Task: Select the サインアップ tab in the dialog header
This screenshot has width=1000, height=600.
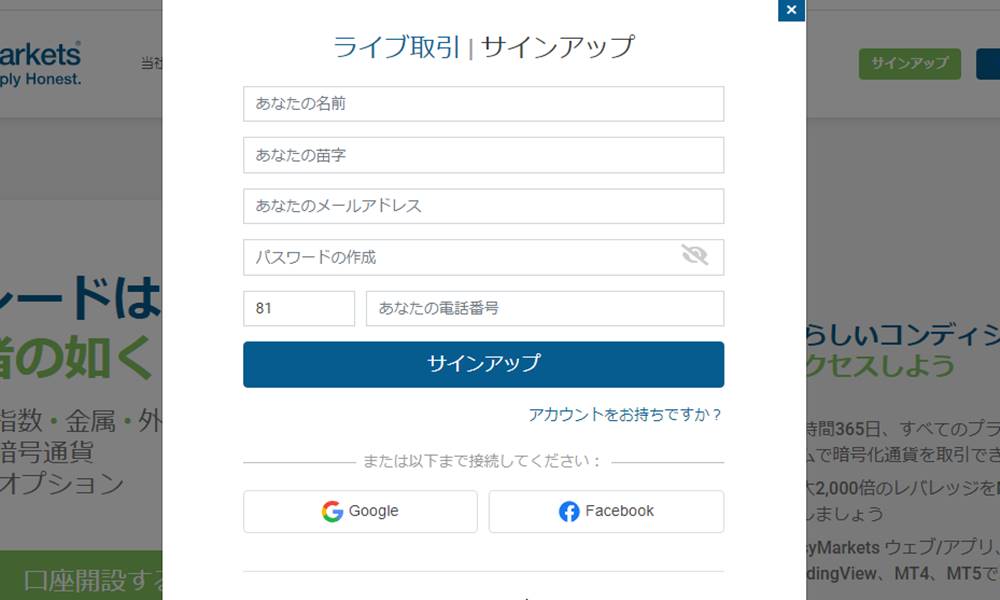Action: 557,46
